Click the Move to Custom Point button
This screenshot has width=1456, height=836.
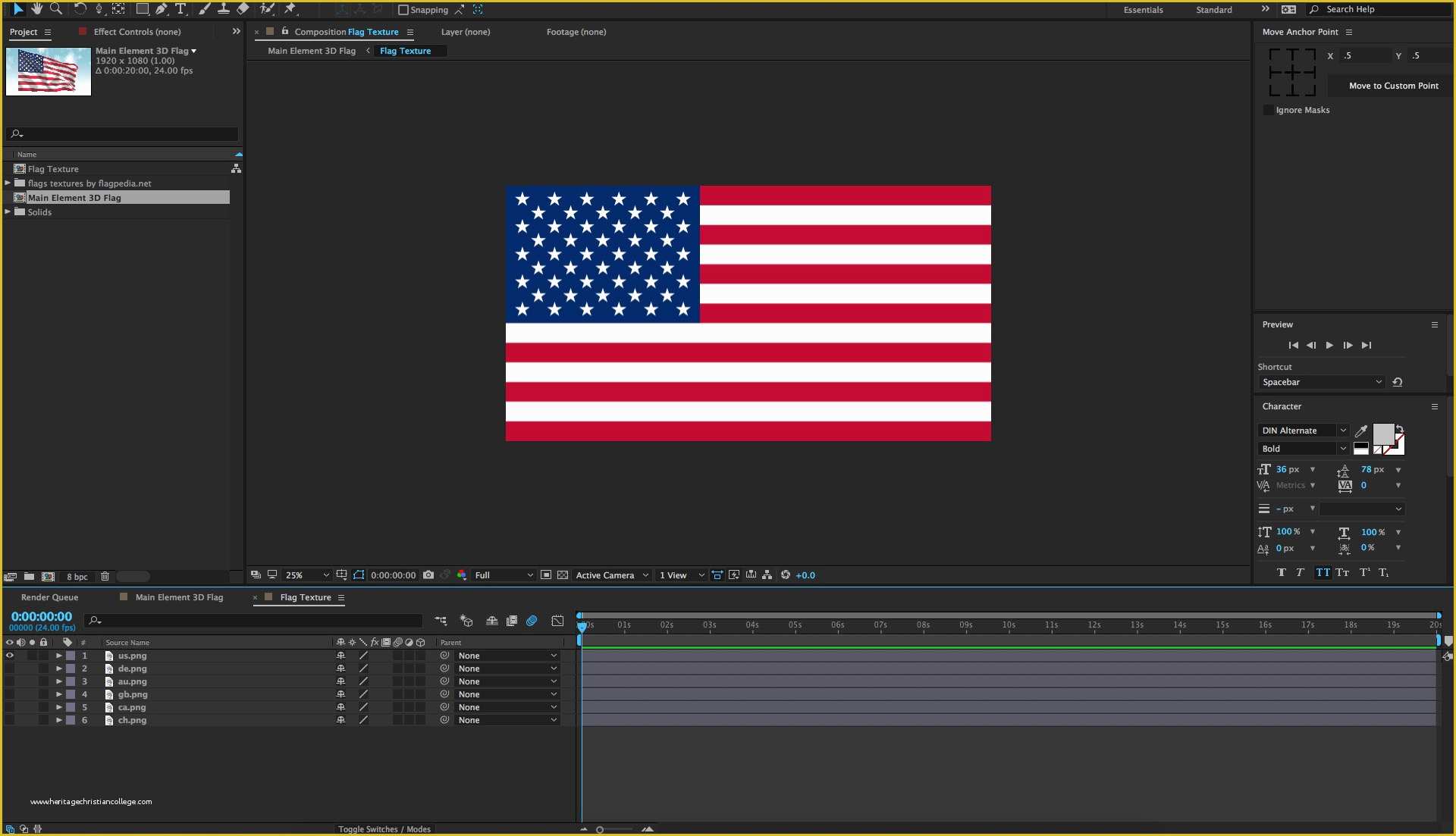click(1393, 86)
